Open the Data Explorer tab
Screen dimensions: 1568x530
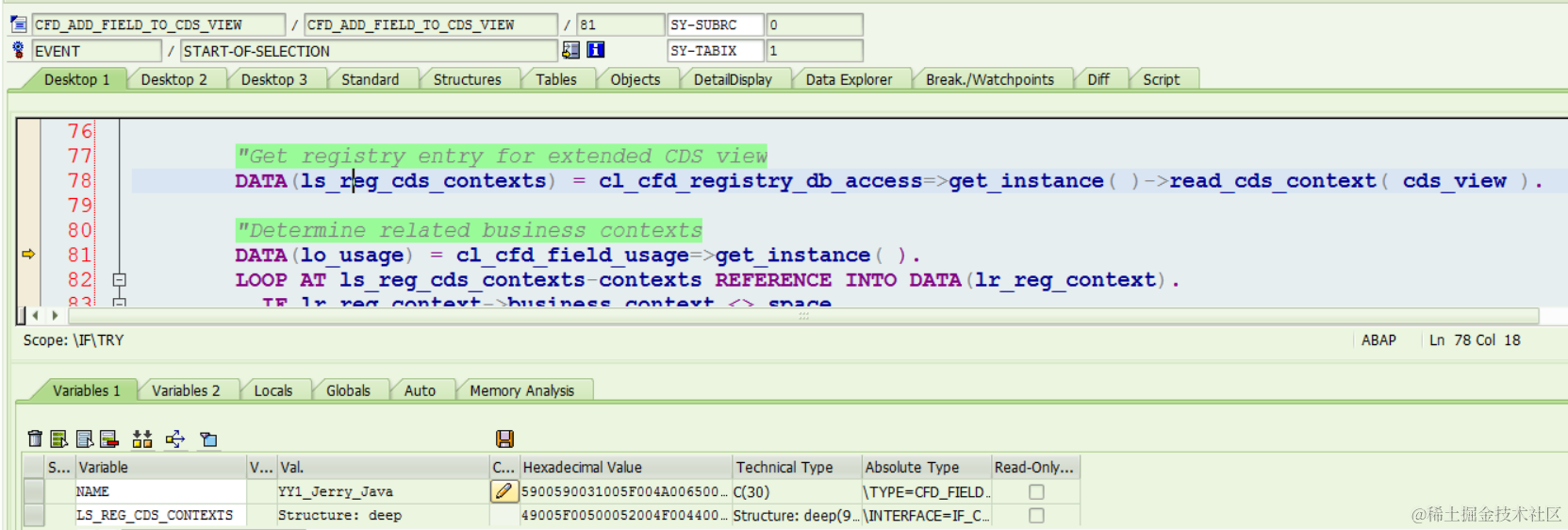pos(849,79)
